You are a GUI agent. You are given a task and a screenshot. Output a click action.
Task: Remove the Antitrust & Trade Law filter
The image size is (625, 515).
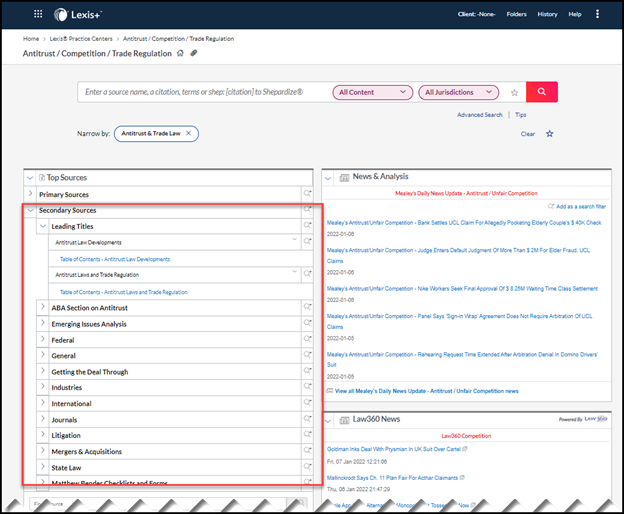(189, 133)
